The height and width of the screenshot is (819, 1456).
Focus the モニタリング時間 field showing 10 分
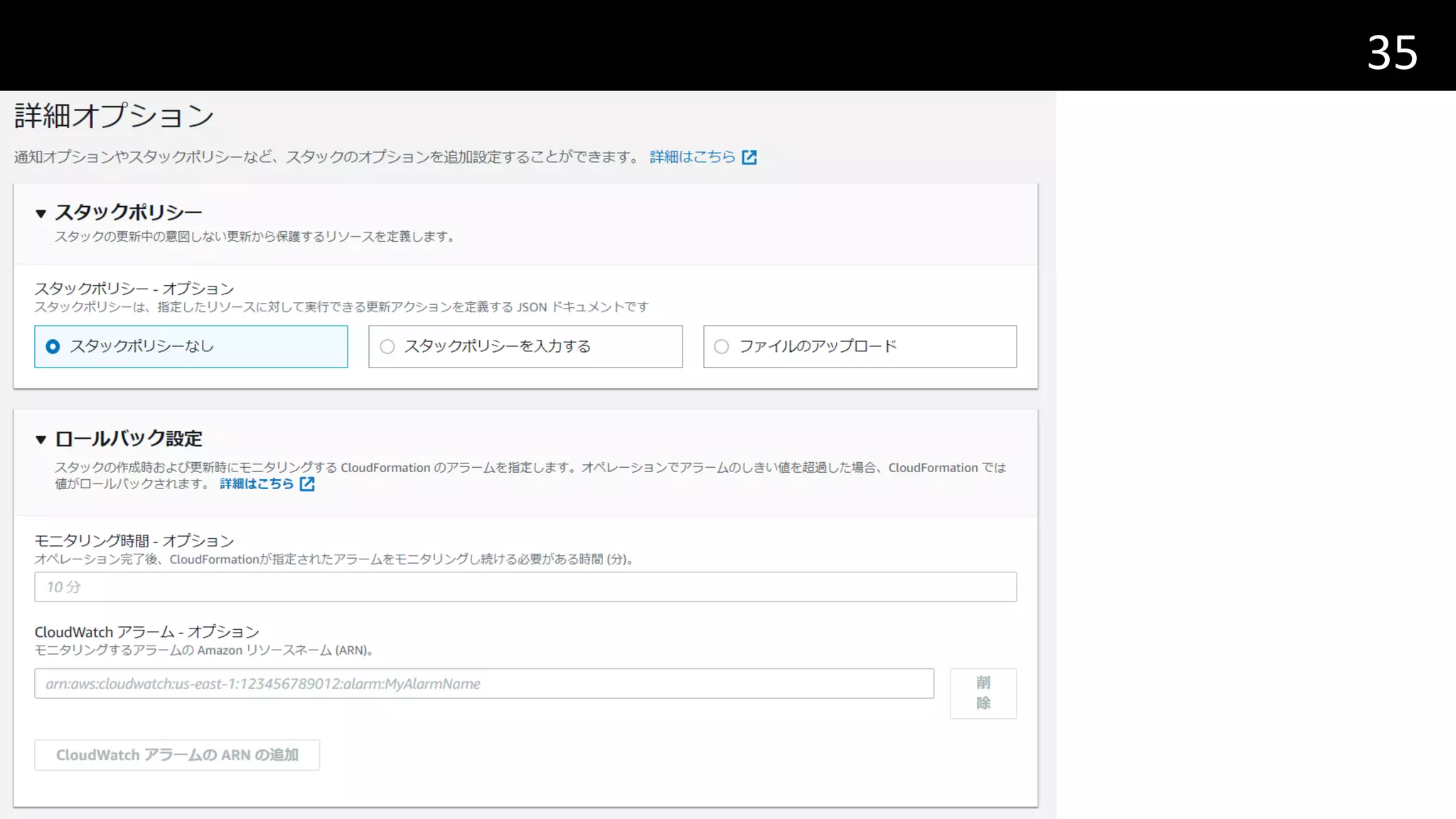coord(525,587)
